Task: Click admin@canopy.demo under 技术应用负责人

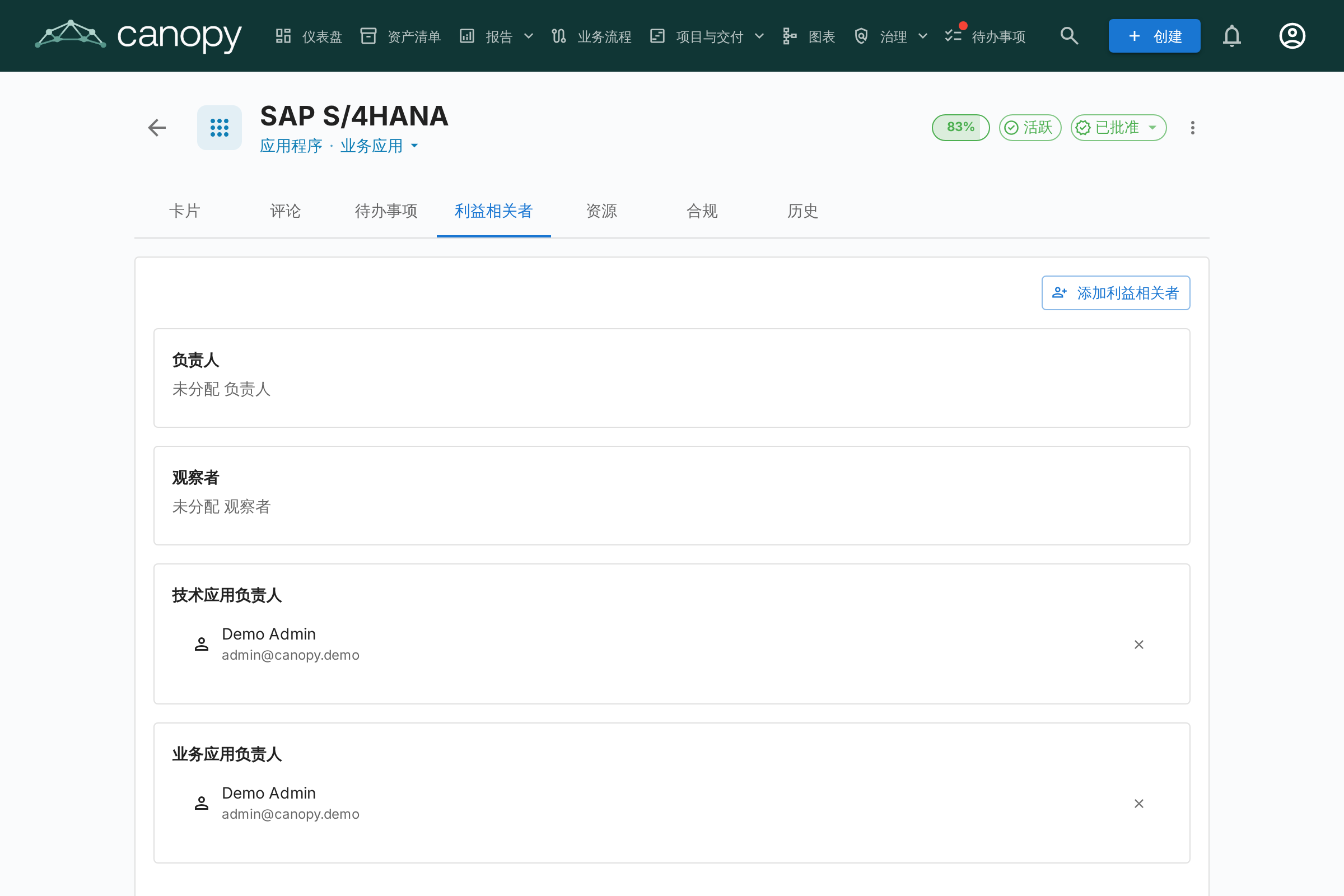Action: pyautogui.click(x=290, y=655)
